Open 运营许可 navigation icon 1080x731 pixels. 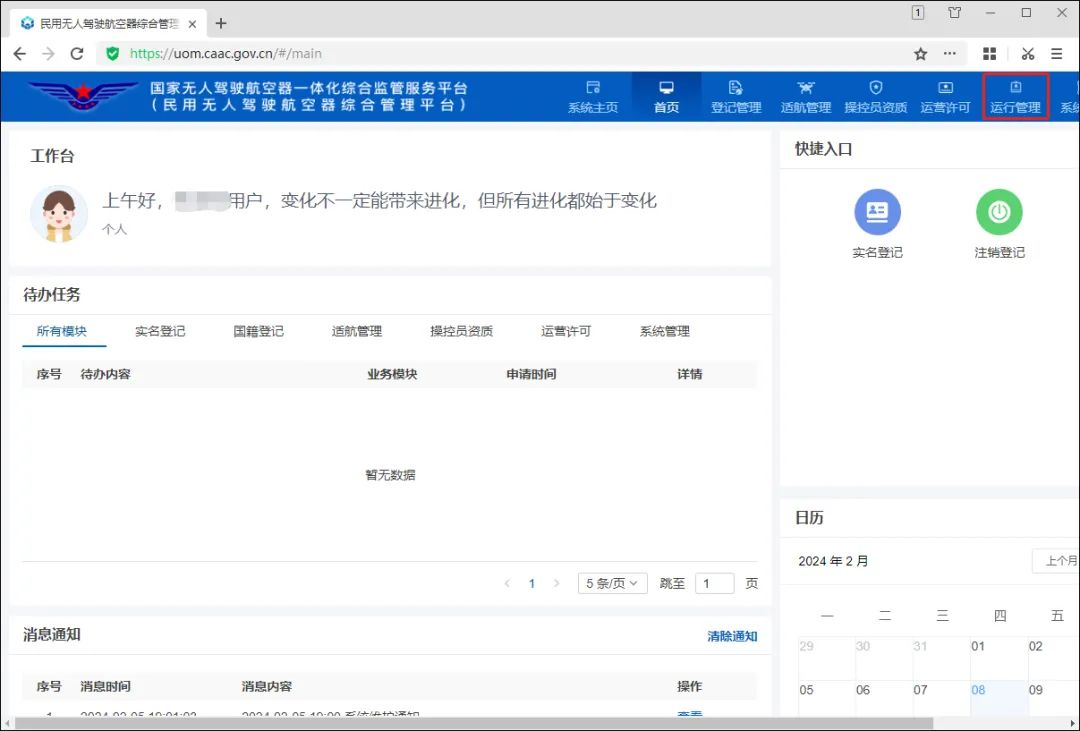[945, 97]
